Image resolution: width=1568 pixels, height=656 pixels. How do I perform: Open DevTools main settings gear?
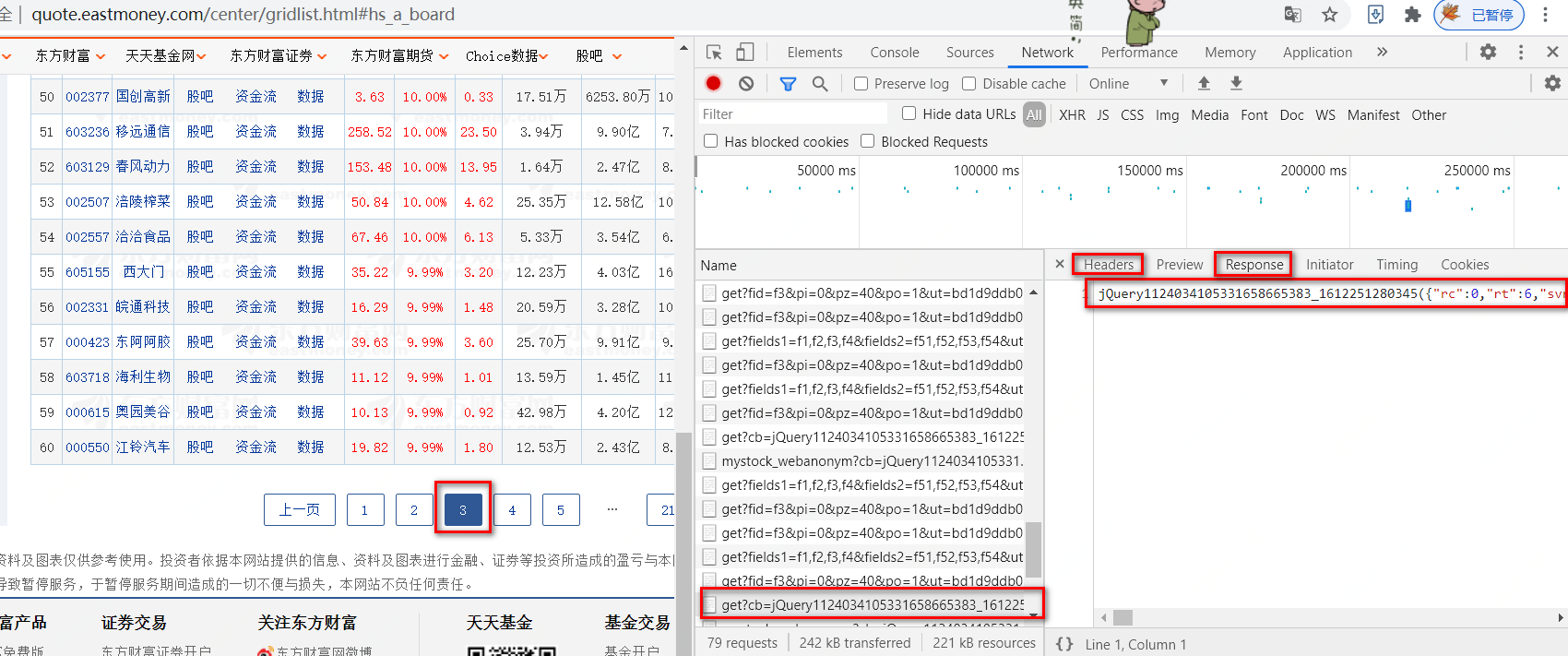click(x=1488, y=53)
